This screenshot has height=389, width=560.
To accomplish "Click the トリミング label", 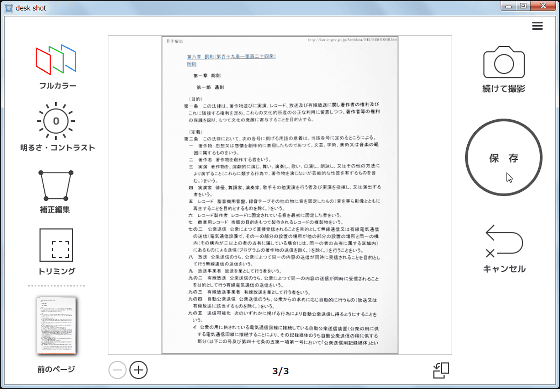I will pos(56,271).
